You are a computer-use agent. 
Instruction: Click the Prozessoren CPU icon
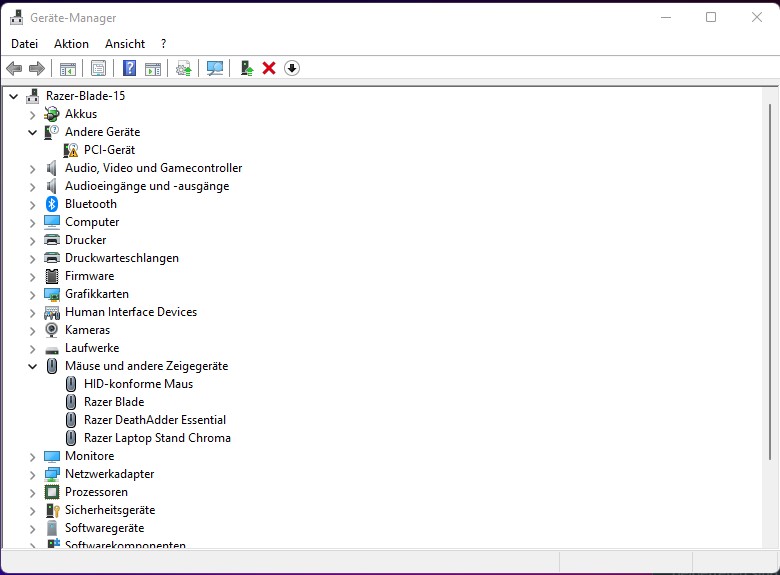click(x=52, y=492)
